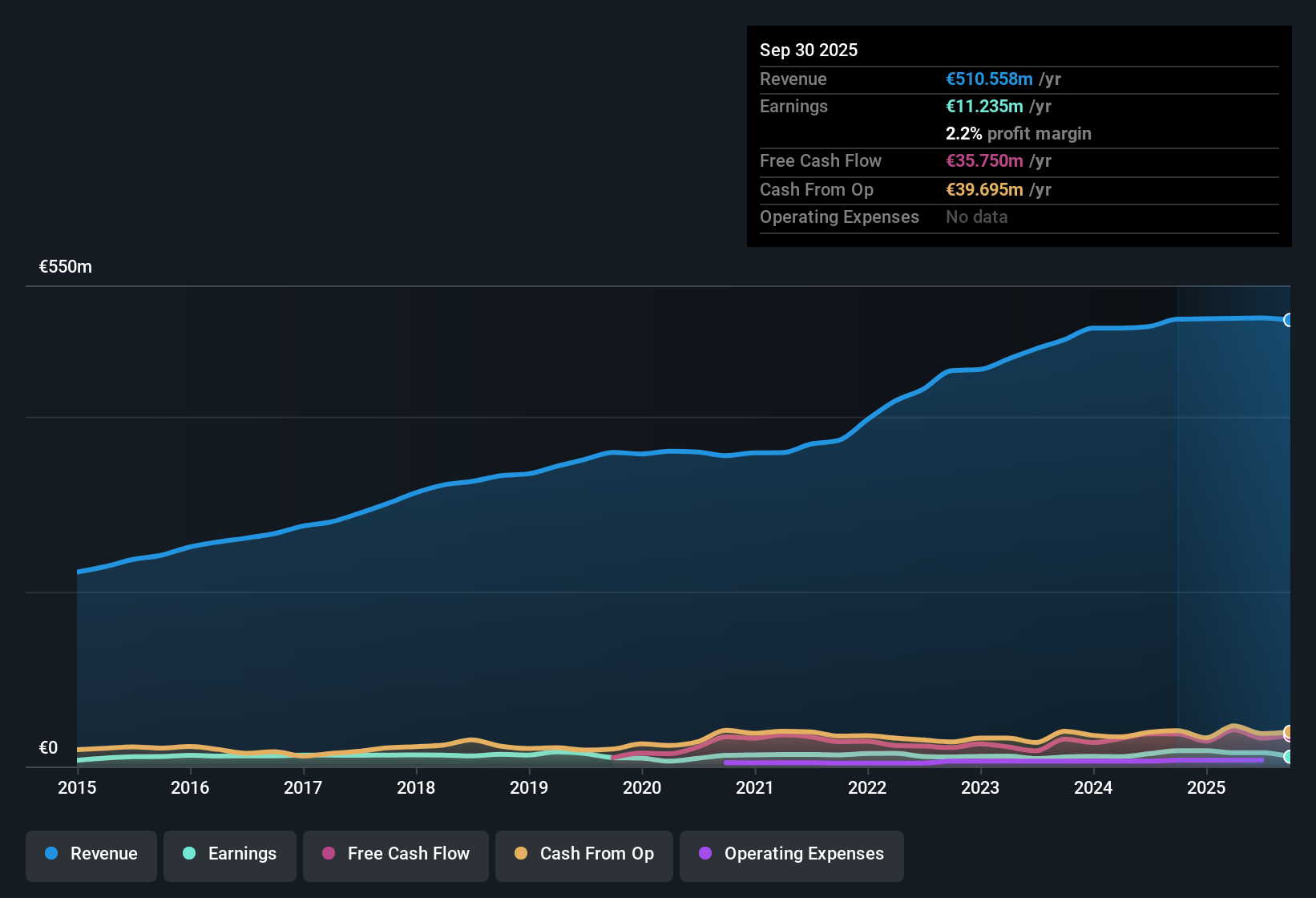Click the purple Operating Expenses legend dot

pos(705,854)
